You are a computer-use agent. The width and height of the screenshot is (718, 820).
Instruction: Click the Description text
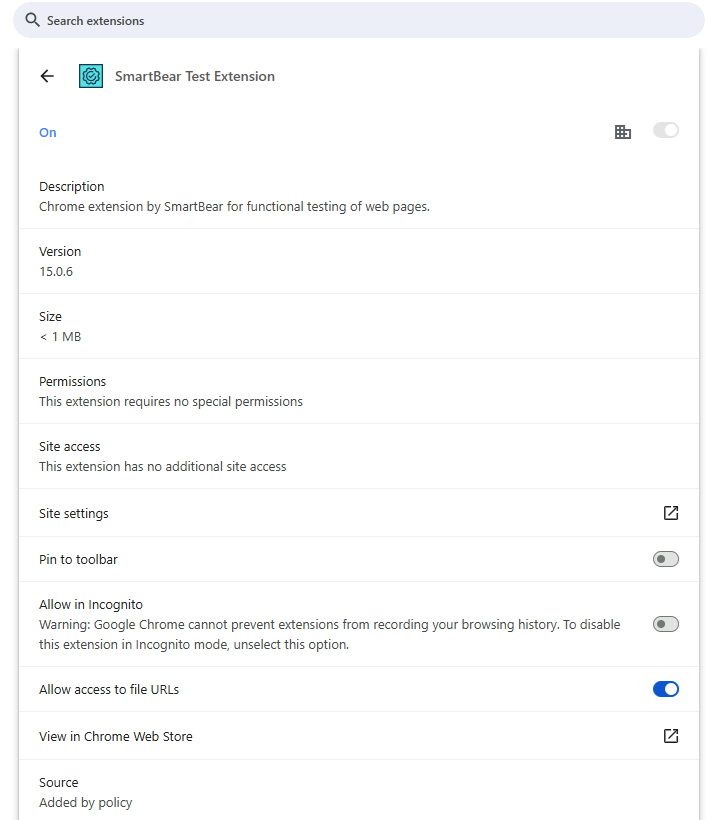click(234, 207)
